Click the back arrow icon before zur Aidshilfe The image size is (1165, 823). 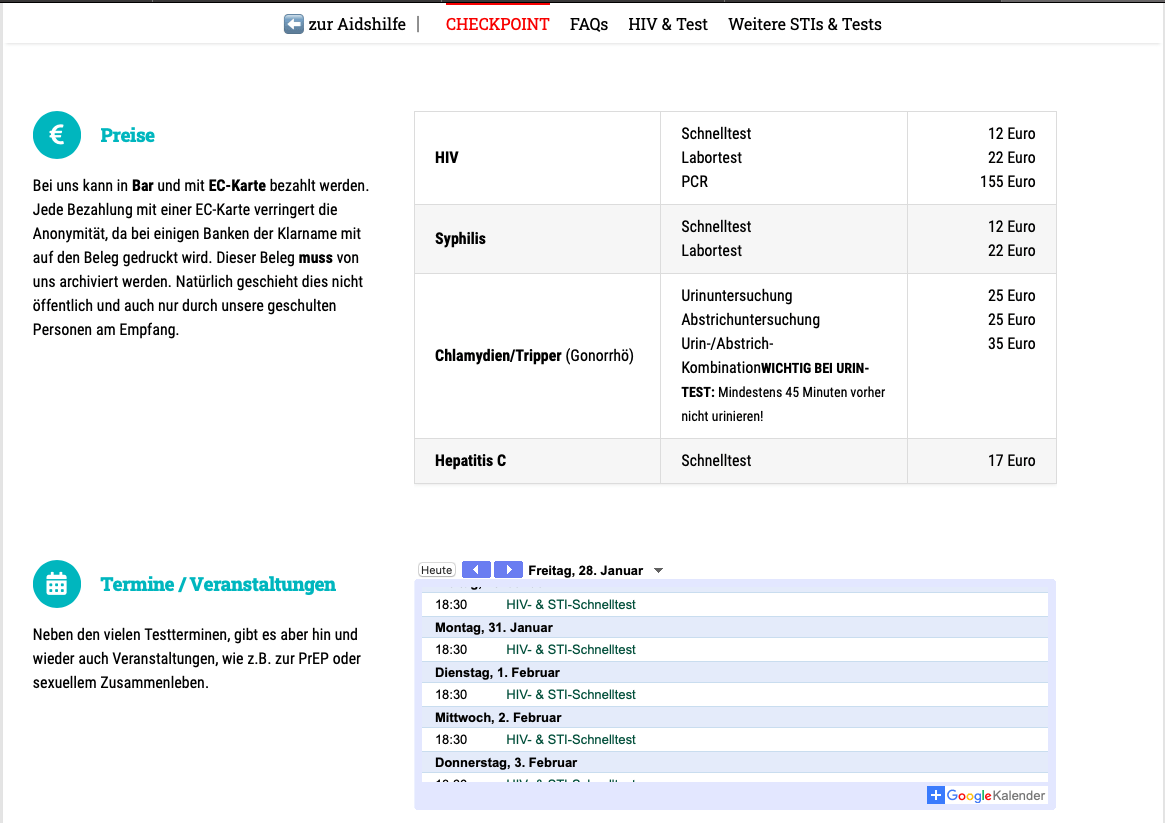(293, 24)
